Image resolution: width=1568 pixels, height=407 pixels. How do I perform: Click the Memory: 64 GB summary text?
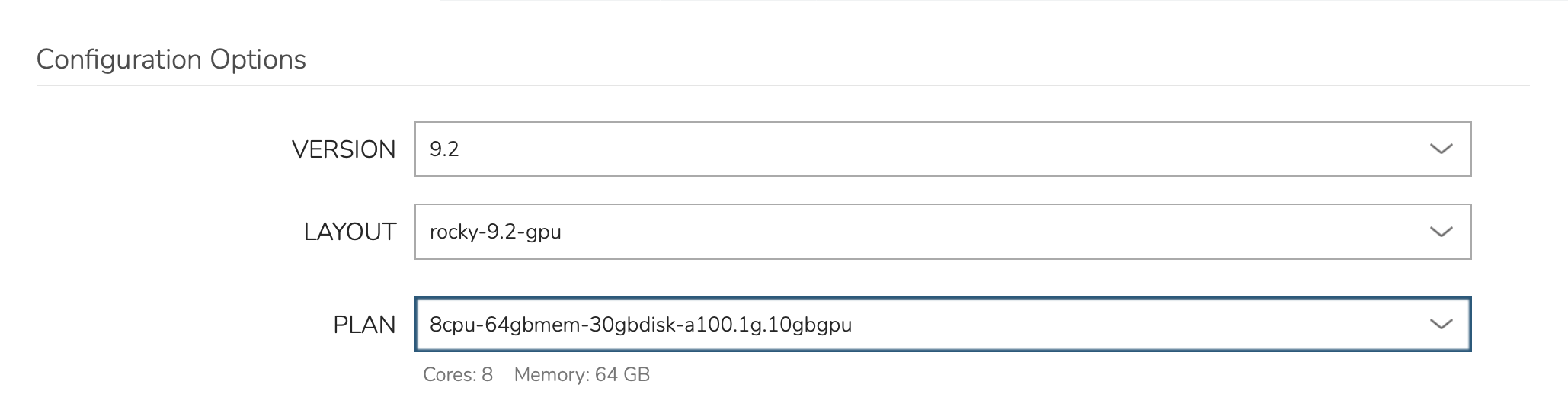click(582, 375)
